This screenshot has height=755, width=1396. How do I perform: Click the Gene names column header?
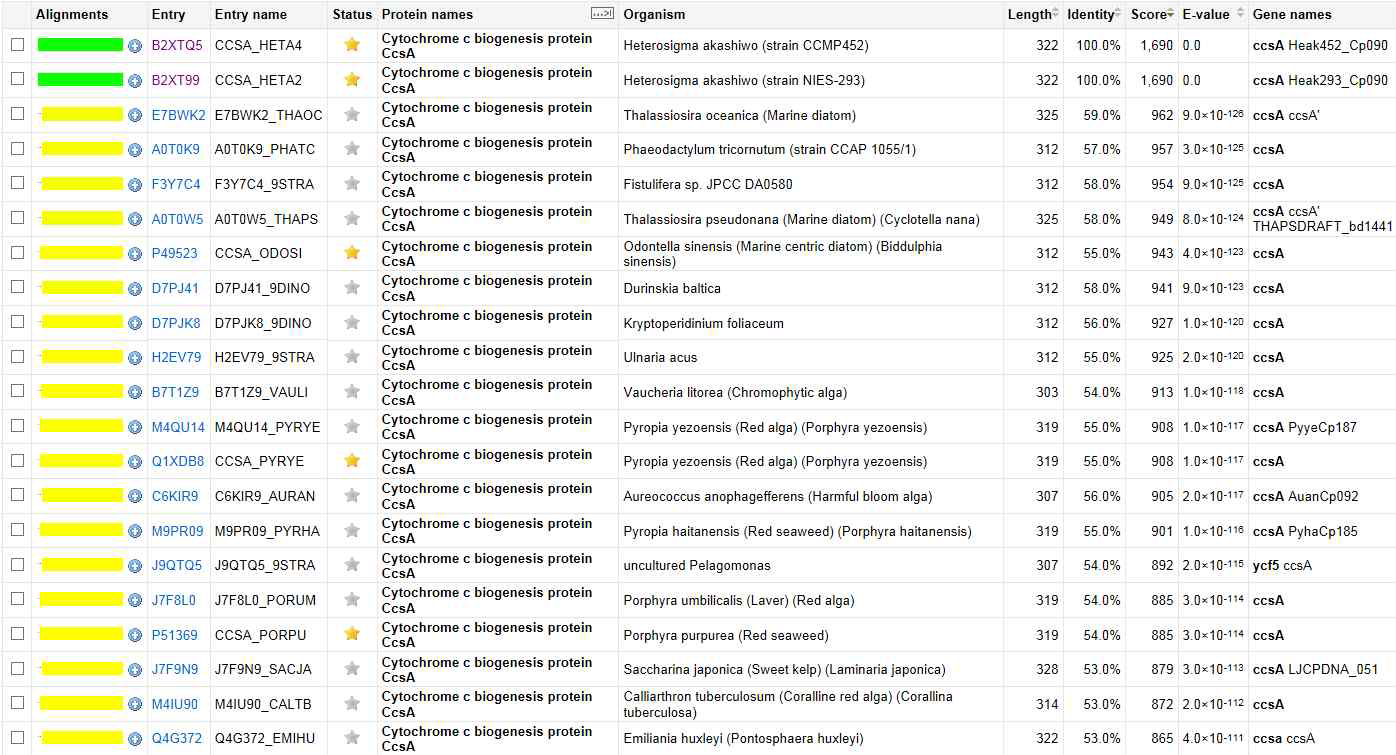[1292, 14]
